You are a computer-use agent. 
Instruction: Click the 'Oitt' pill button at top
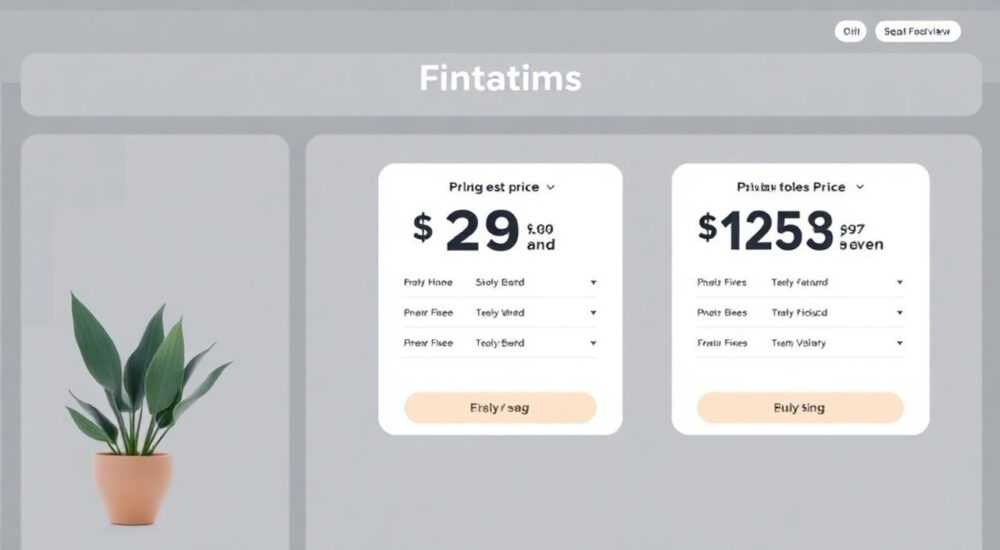click(x=851, y=31)
